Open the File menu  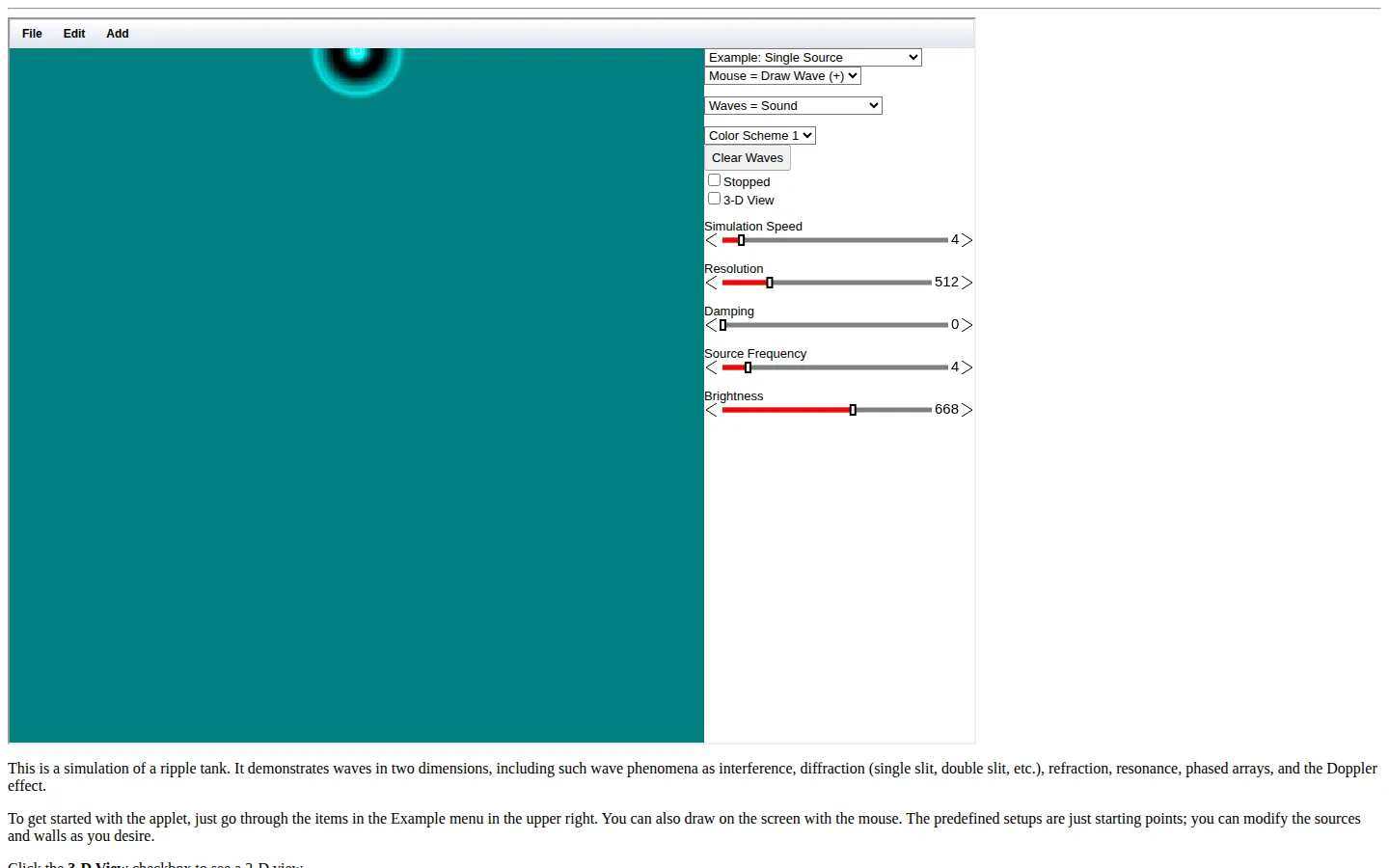click(x=32, y=34)
